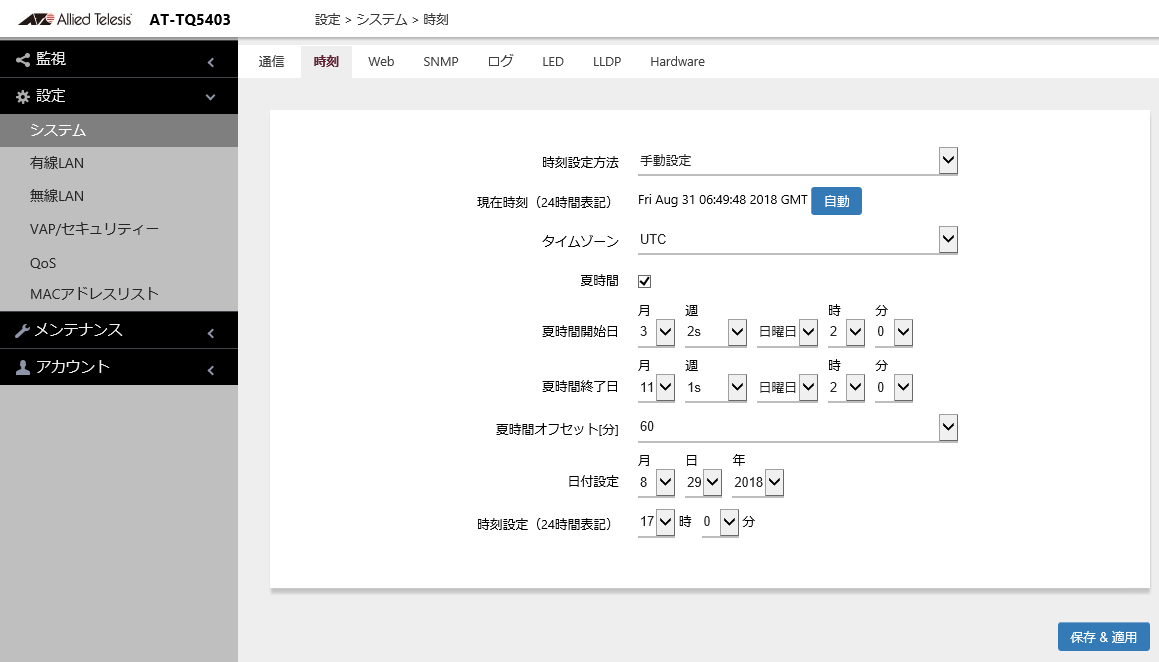
Task: Open the 夏時間オフセット dropdown
Action: coord(948,427)
